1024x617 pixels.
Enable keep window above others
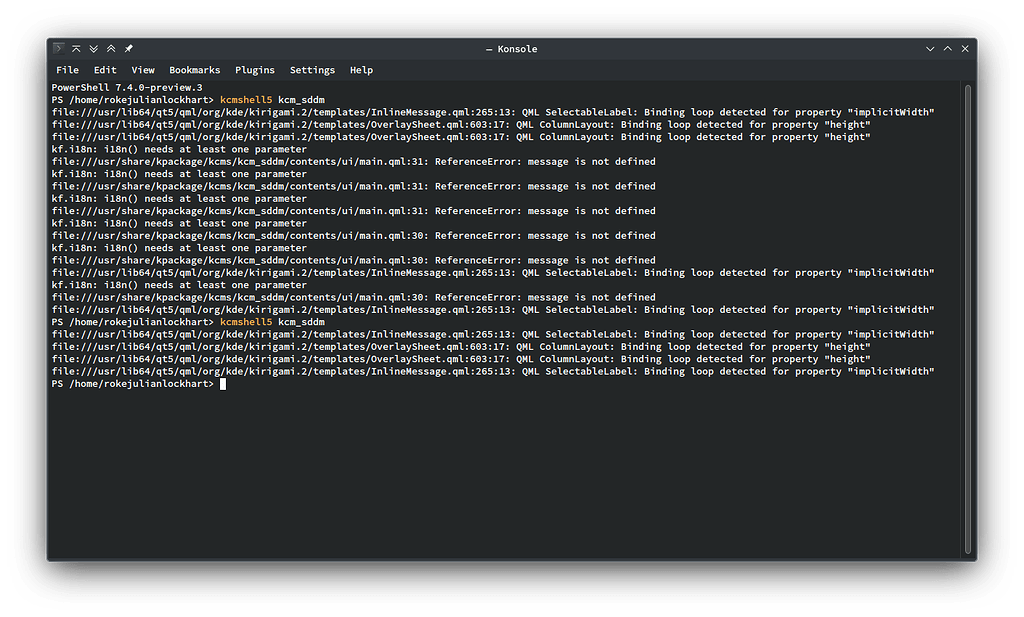(111, 49)
